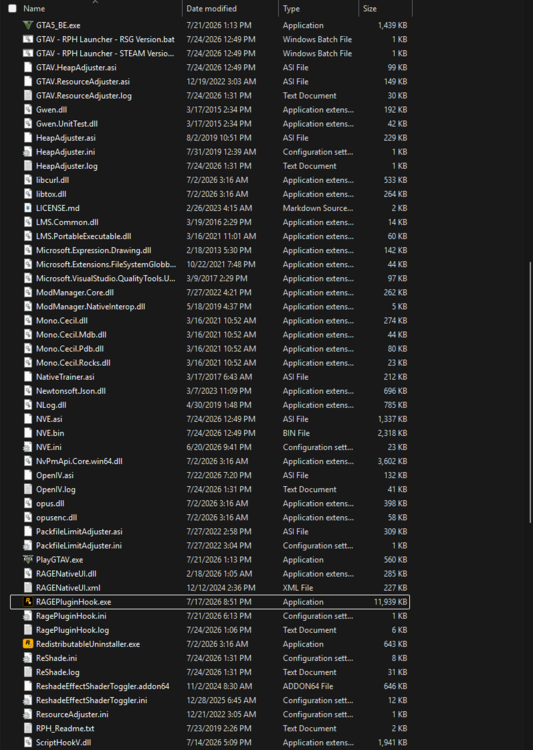
Task: Select the RagePluginHook.log file name
Action: click(x=72, y=630)
